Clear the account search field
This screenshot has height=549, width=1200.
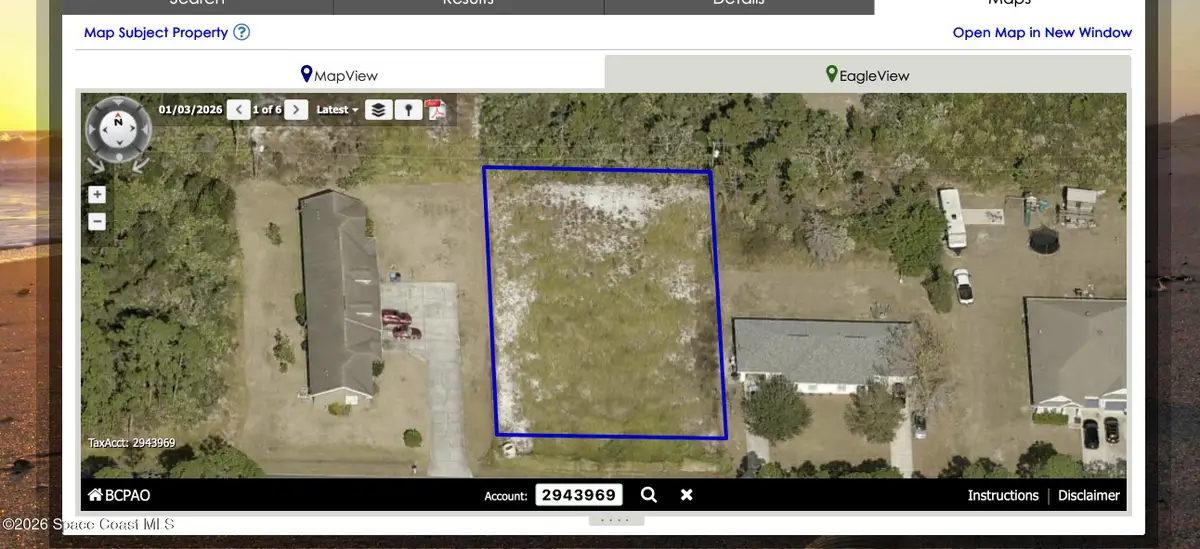tap(686, 495)
